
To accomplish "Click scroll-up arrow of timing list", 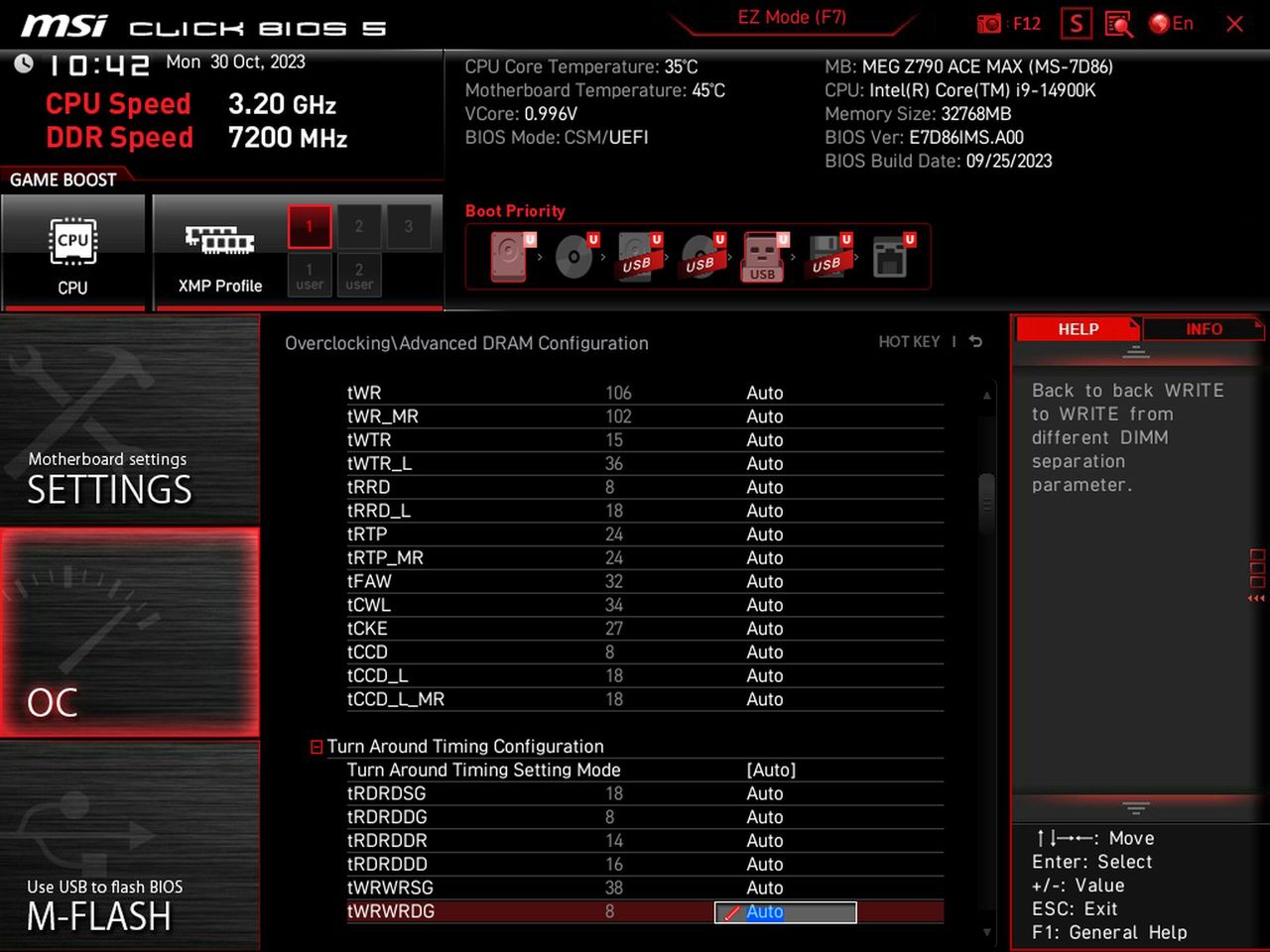I will click(x=986, y=395).
